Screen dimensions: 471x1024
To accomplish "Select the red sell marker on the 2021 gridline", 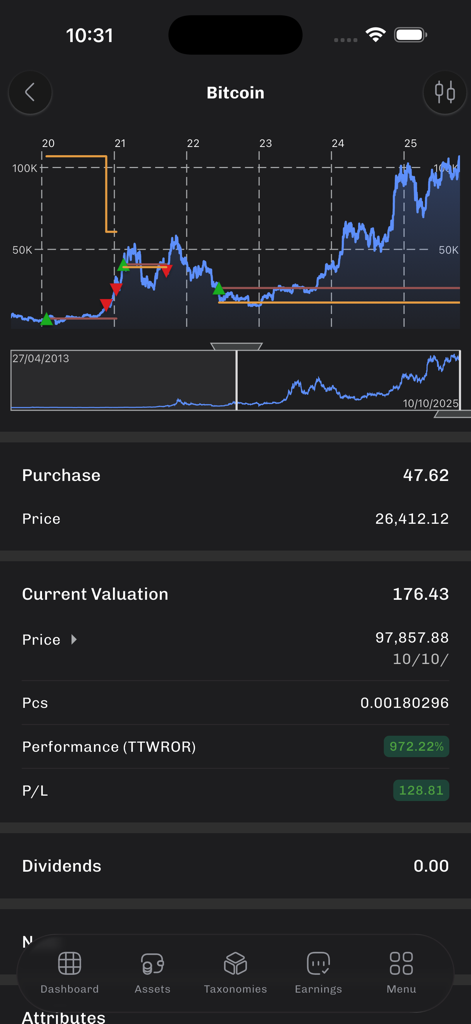I will tap(116, 289).
